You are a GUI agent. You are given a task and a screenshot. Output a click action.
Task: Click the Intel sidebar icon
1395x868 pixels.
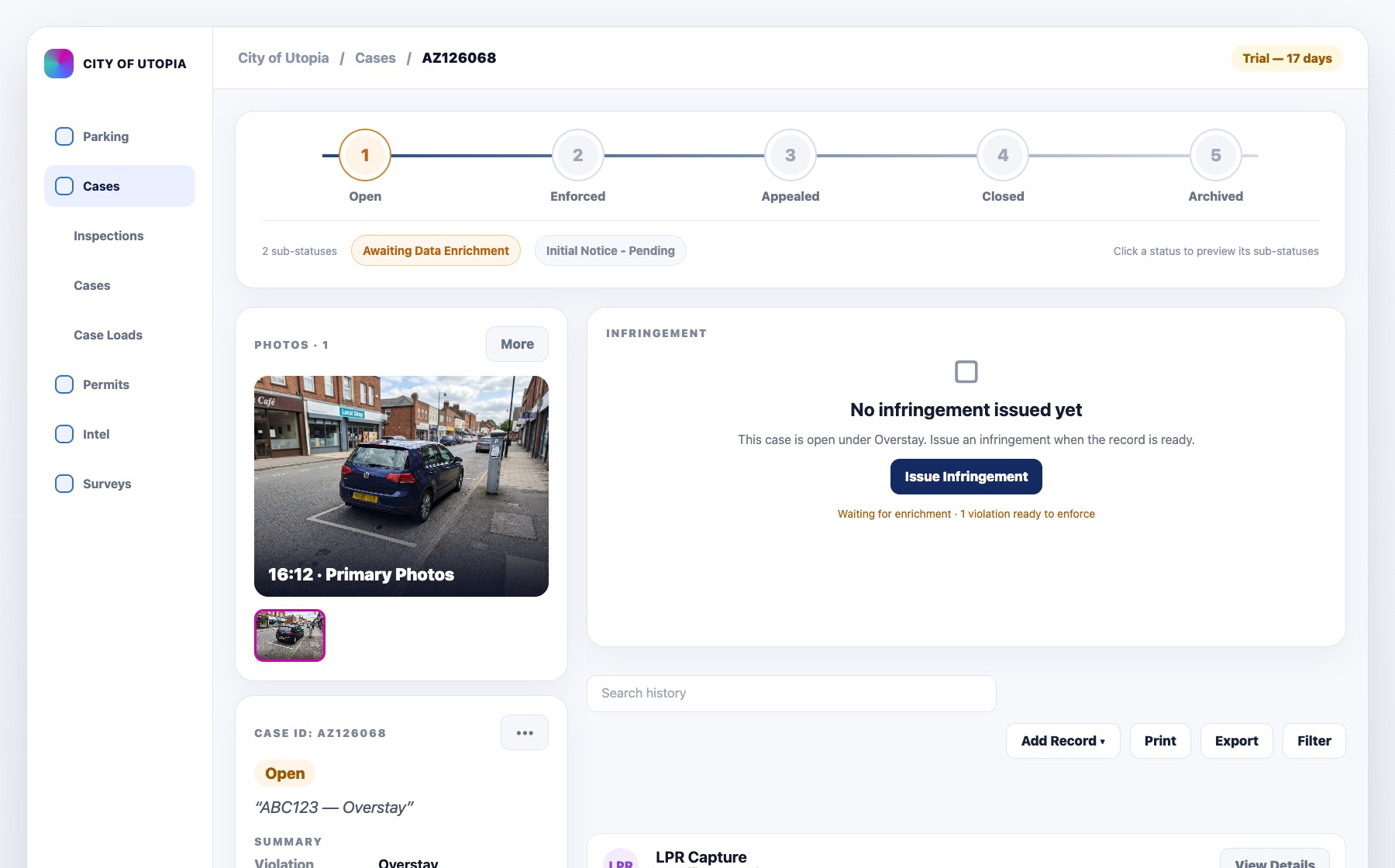[64, 434]
